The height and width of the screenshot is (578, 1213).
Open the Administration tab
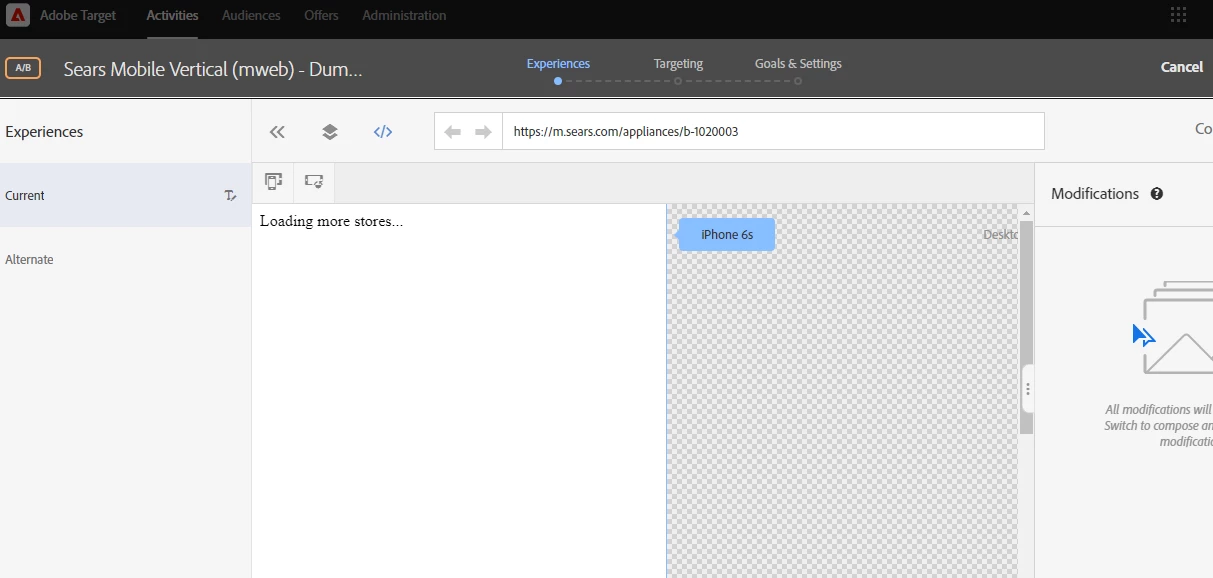coord(404,15)
